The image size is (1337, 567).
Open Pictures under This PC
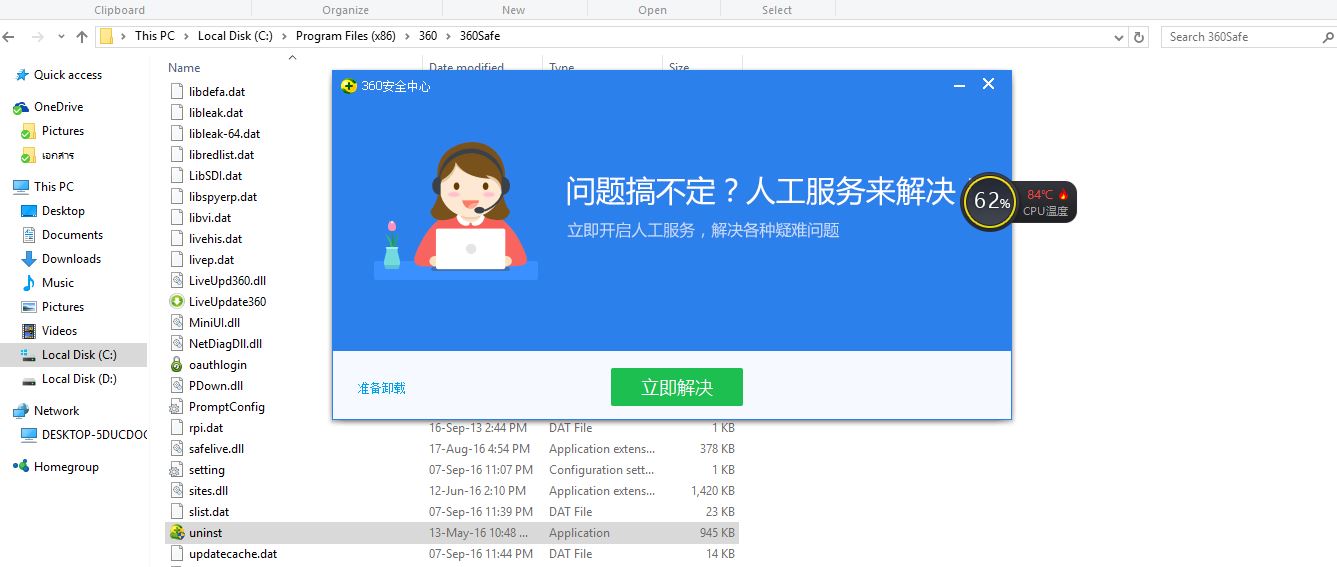tap(63, 307)
